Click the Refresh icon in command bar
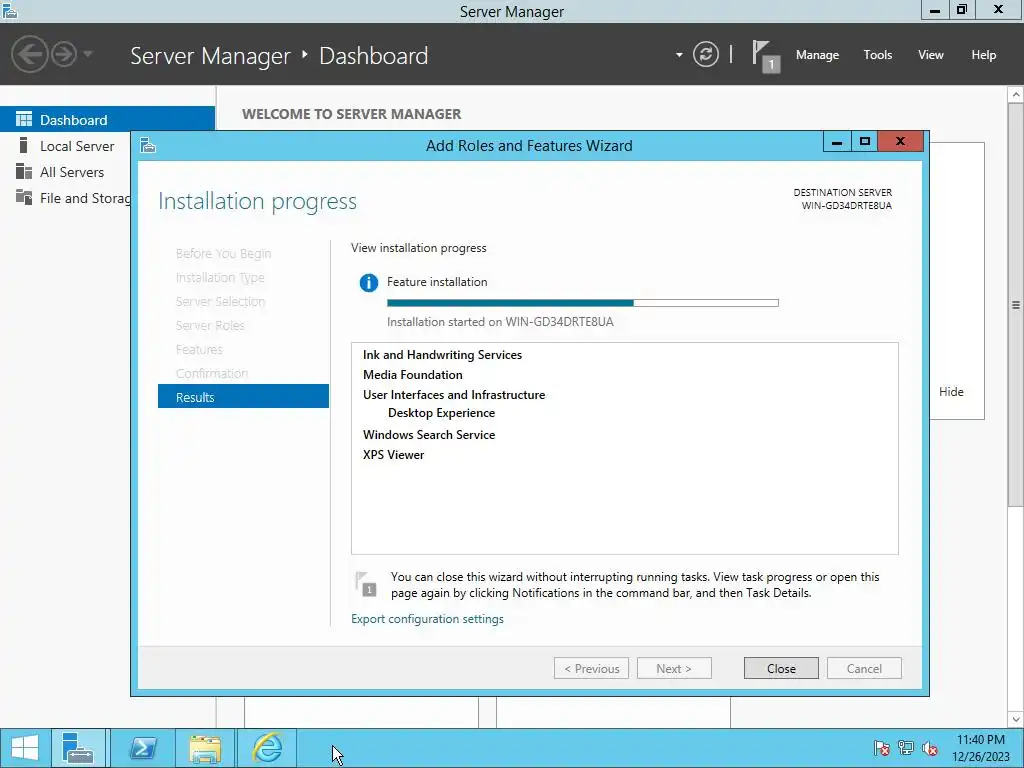Screen dimensions: 1024x768 tap(706, 54)
